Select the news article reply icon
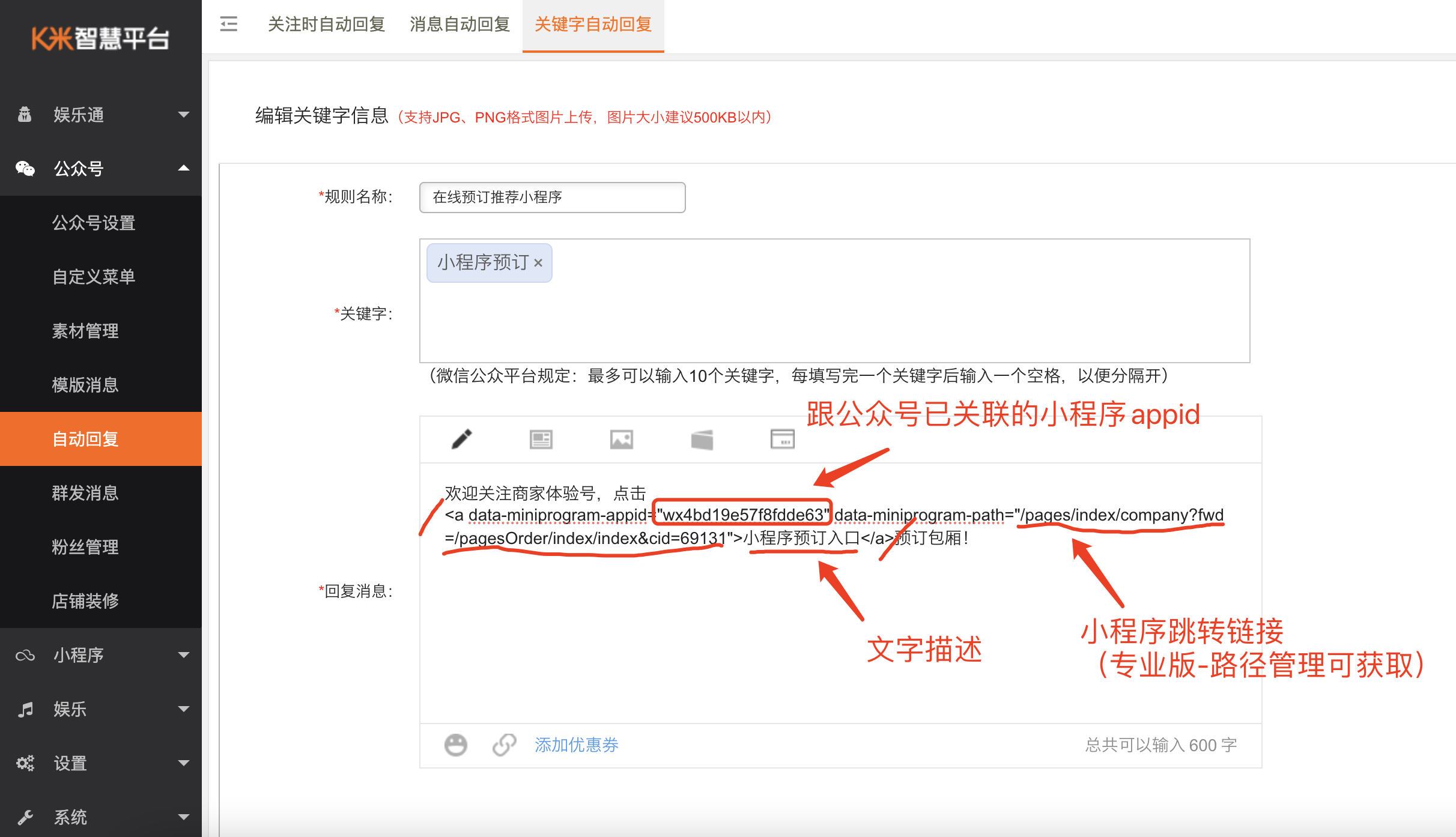 pyautogui.click(x=541, y=439)
